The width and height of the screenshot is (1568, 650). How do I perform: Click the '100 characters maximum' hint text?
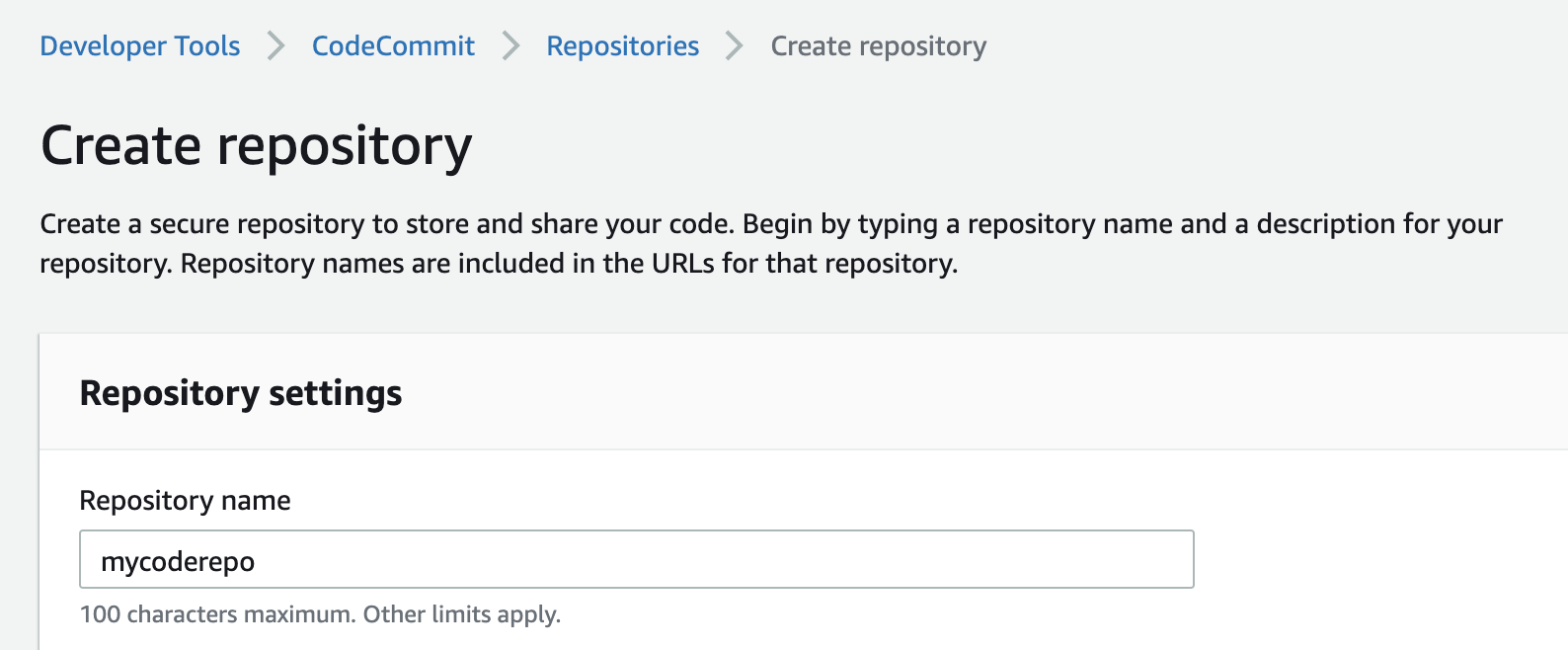pyautogui.click(x=216, y=614)
